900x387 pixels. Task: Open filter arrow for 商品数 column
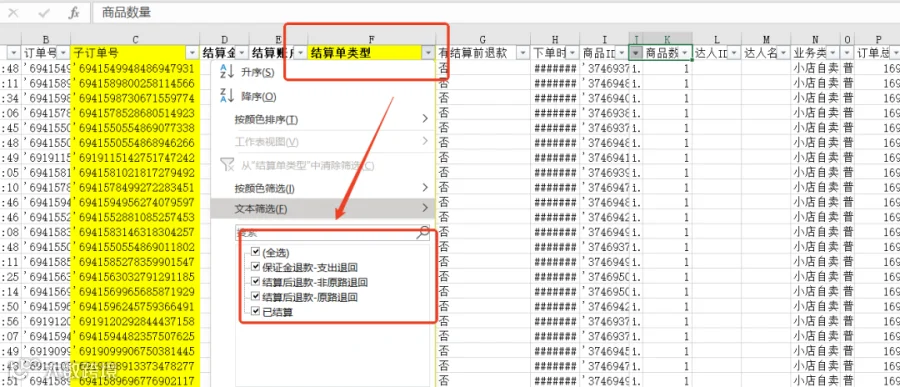[686, 53]
